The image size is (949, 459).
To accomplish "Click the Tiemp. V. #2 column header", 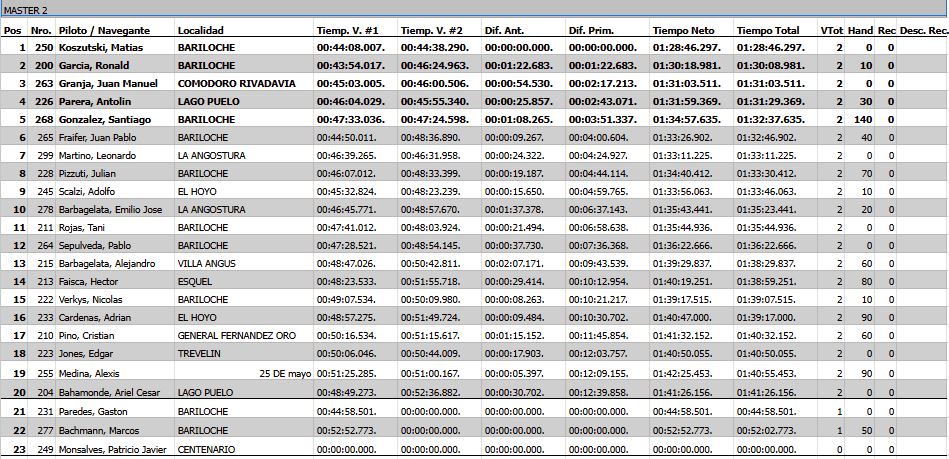I will [430, 31].
